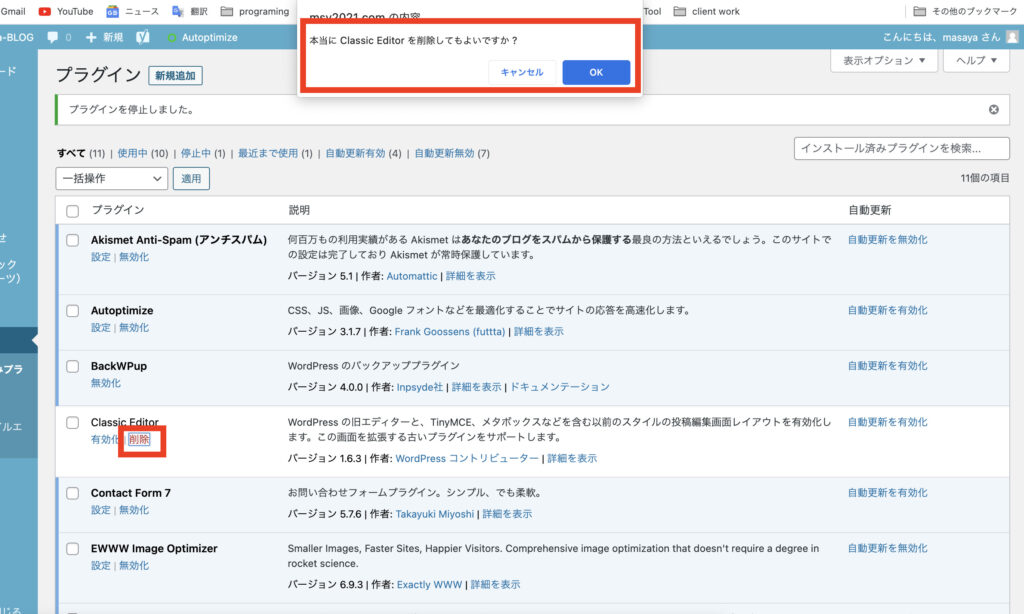
Task: Open Exactly WWW author link
Action: click(x=429, y=584)
